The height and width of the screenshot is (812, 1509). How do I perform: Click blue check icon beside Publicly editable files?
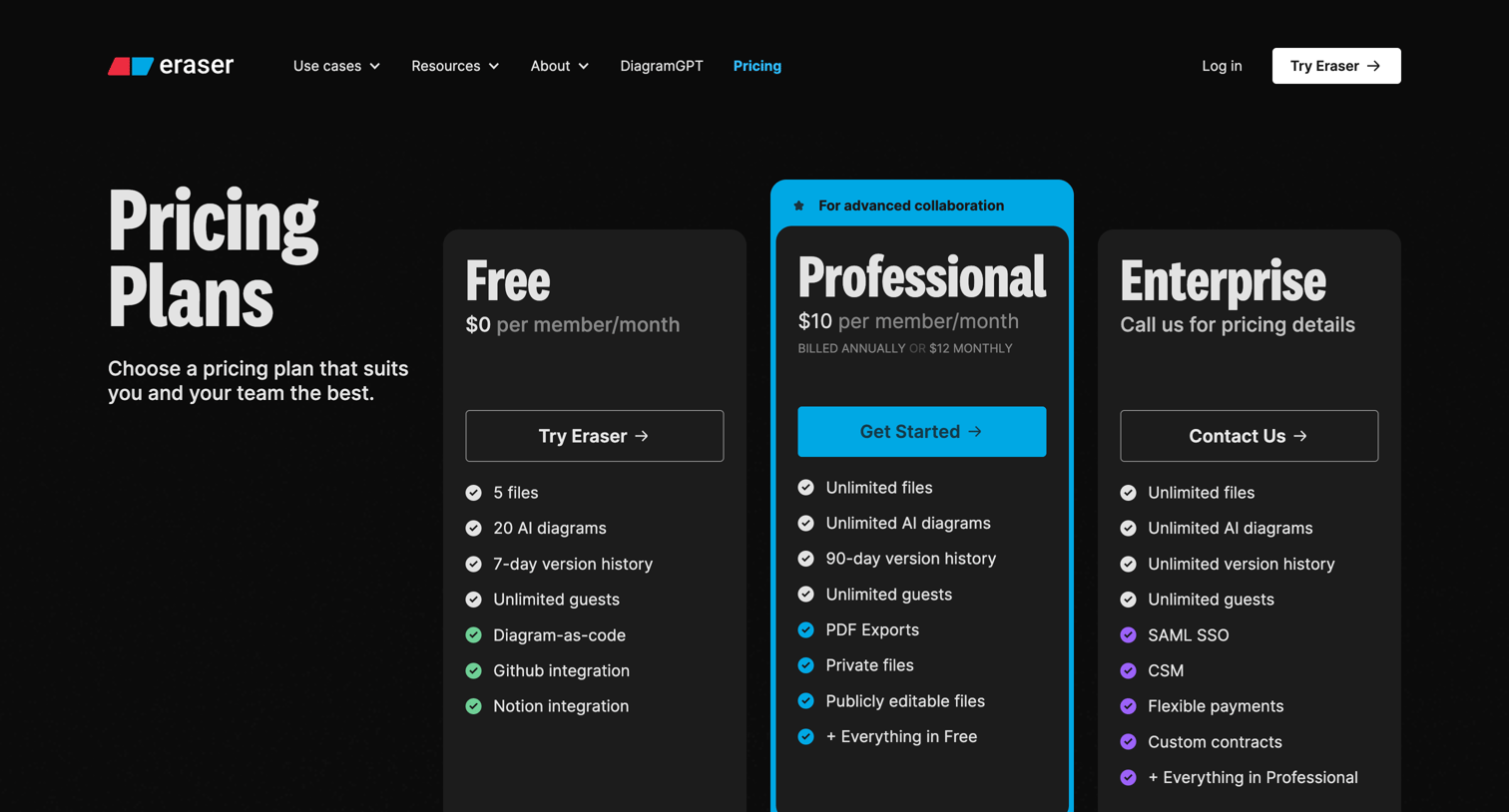click(x=806, y=701)
